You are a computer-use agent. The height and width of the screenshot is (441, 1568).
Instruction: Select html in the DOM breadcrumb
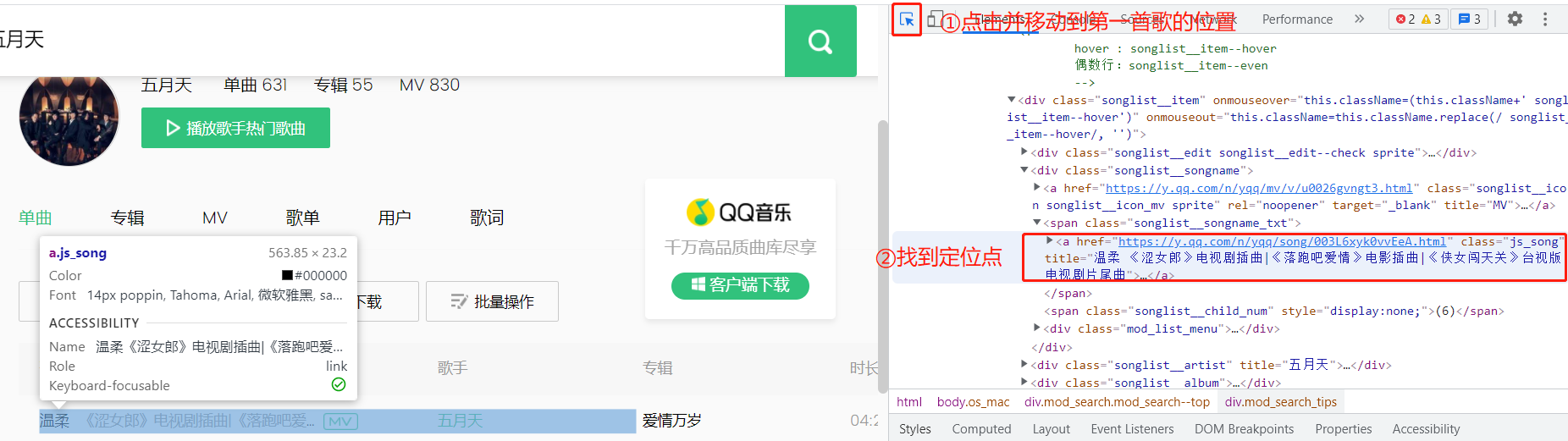[909, 402]
